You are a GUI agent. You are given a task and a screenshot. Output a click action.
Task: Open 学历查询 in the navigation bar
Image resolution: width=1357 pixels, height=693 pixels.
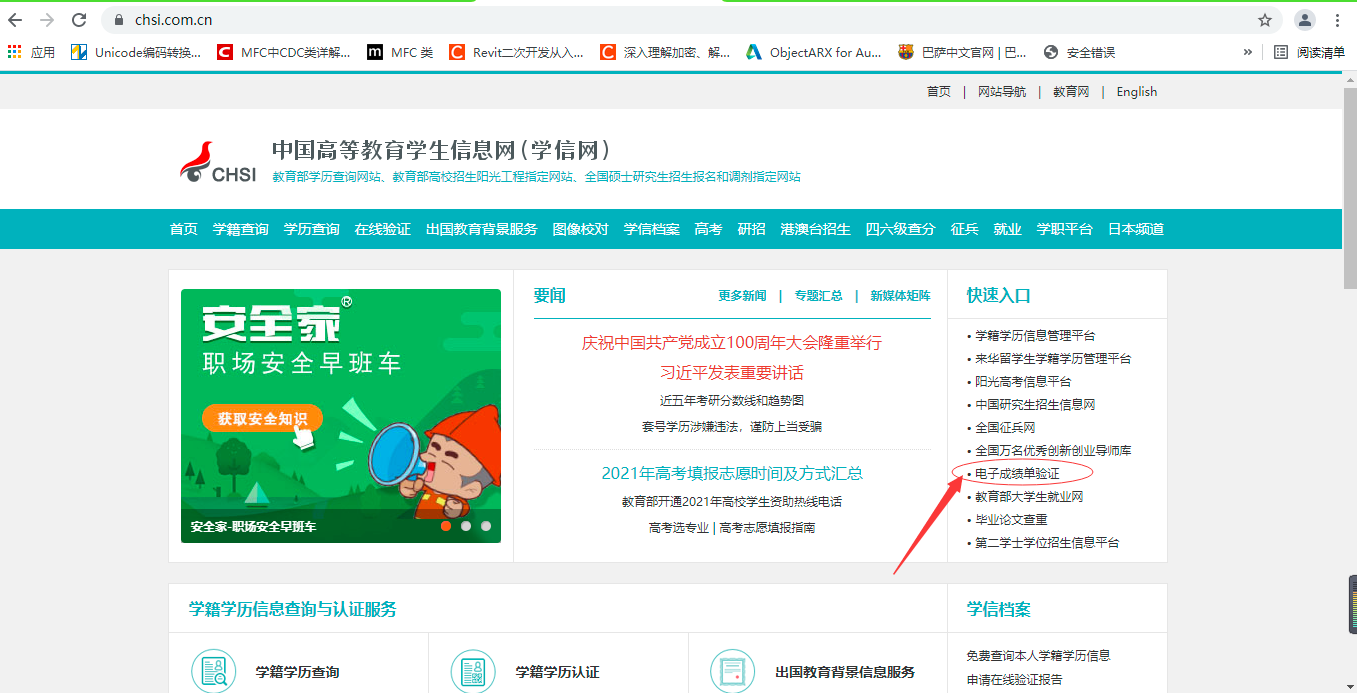311,229
